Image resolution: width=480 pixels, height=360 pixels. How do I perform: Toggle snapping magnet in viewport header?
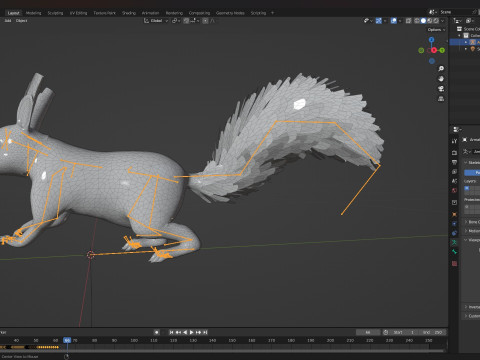186,21
